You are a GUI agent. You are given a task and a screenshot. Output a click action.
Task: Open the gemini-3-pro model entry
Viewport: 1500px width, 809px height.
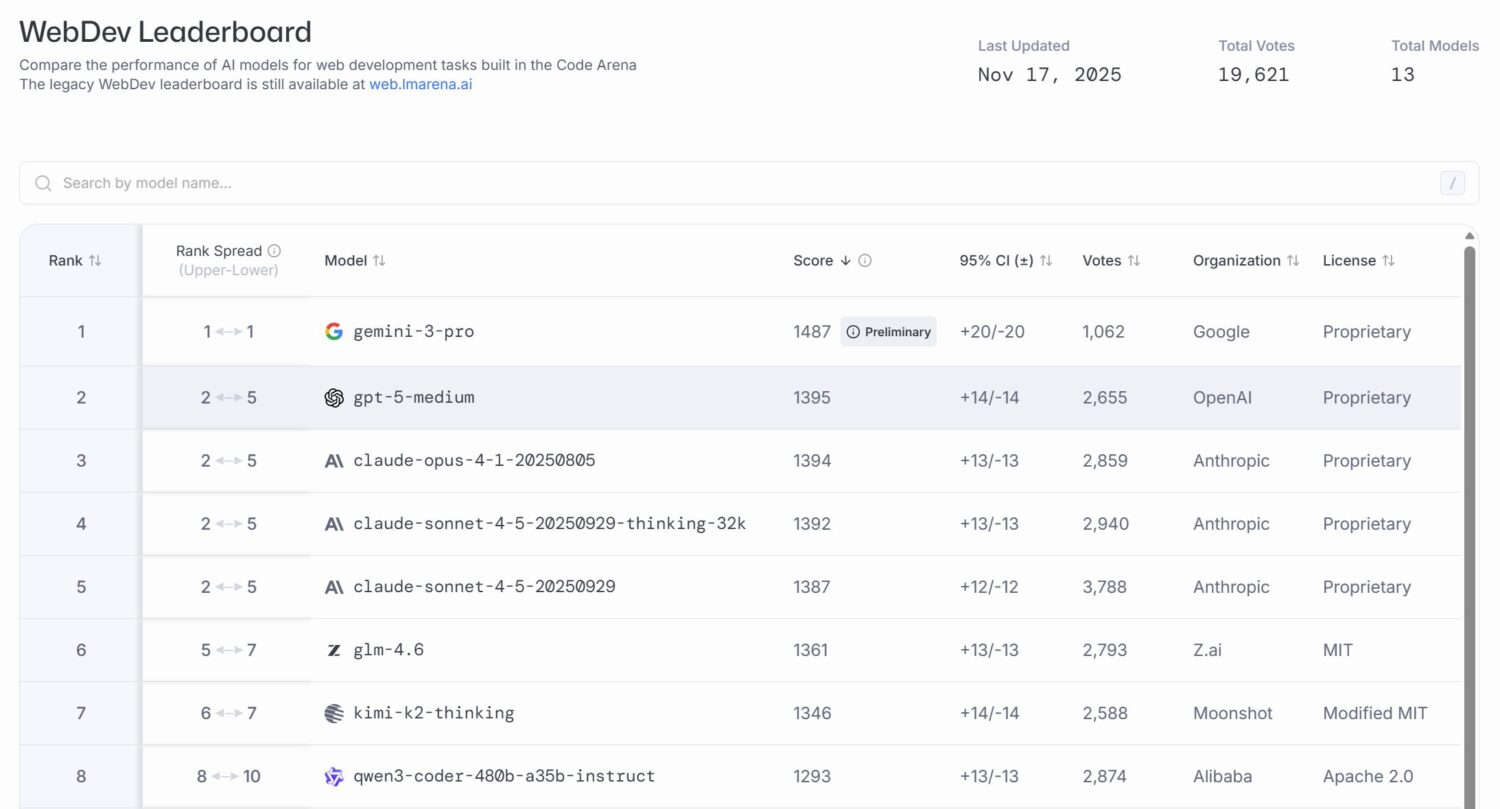(x=414, y=332)
